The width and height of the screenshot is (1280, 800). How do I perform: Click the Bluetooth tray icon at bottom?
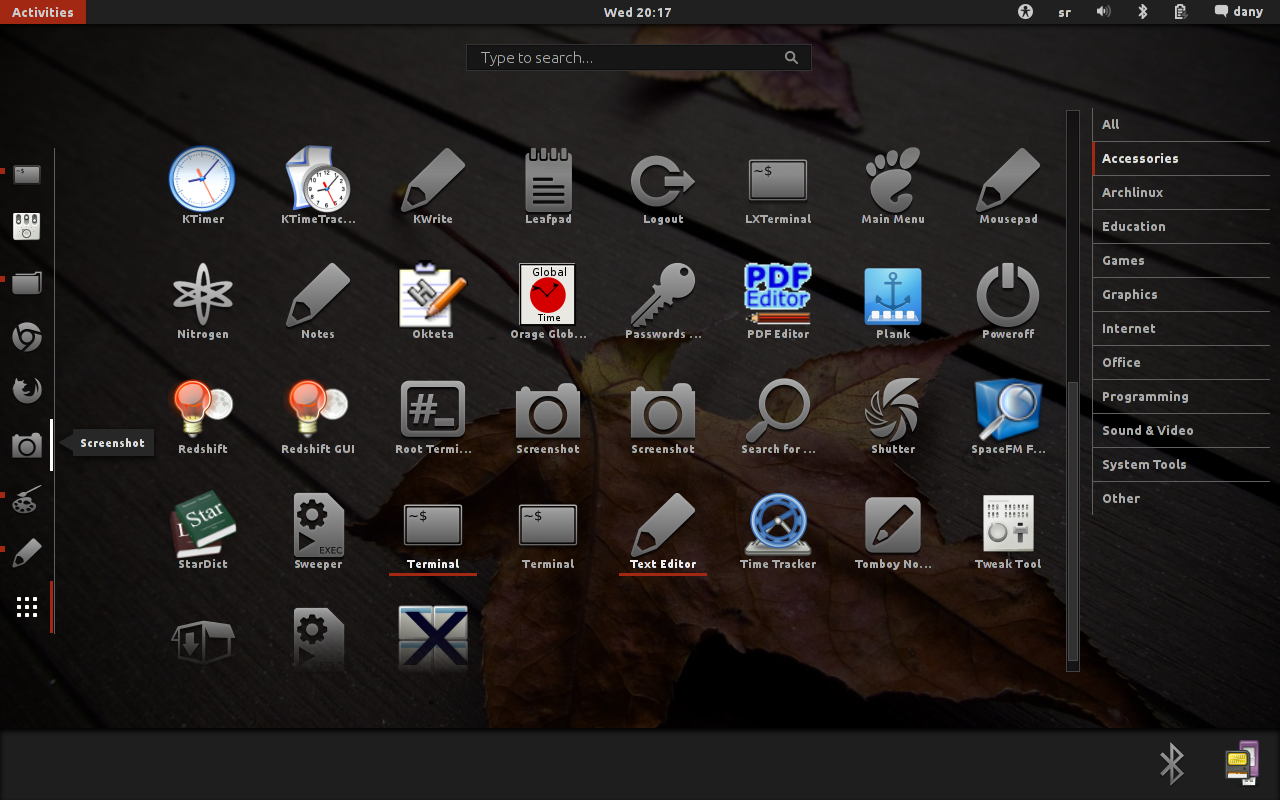coord(1172,764)
